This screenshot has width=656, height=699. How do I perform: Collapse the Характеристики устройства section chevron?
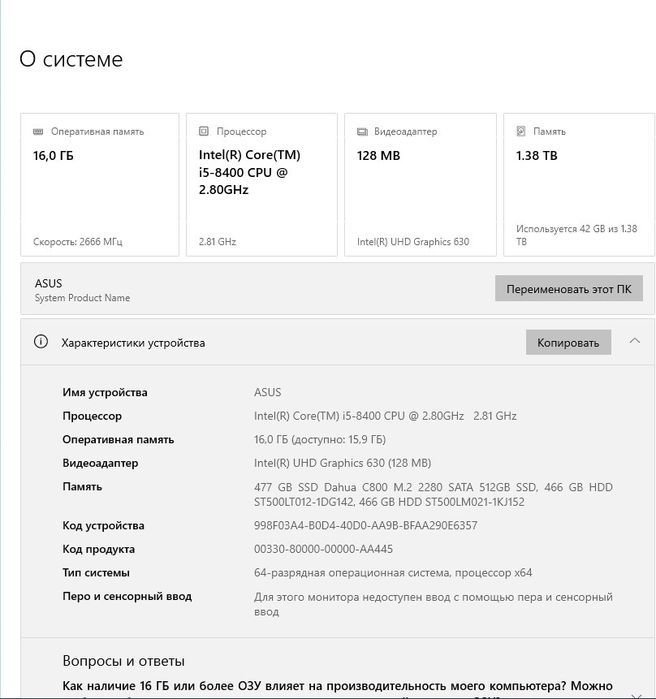click(x=634, y=341)
